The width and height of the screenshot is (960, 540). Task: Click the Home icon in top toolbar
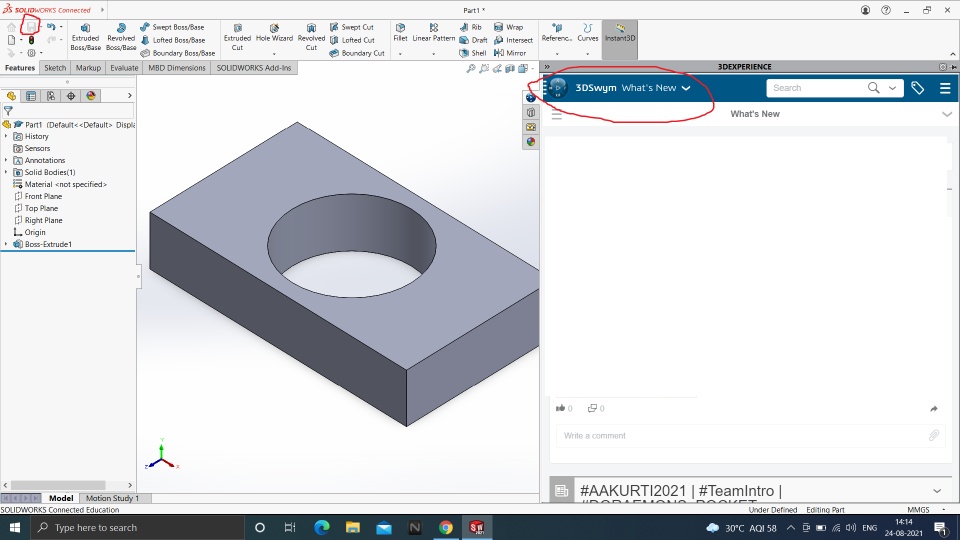click(11, 27)
